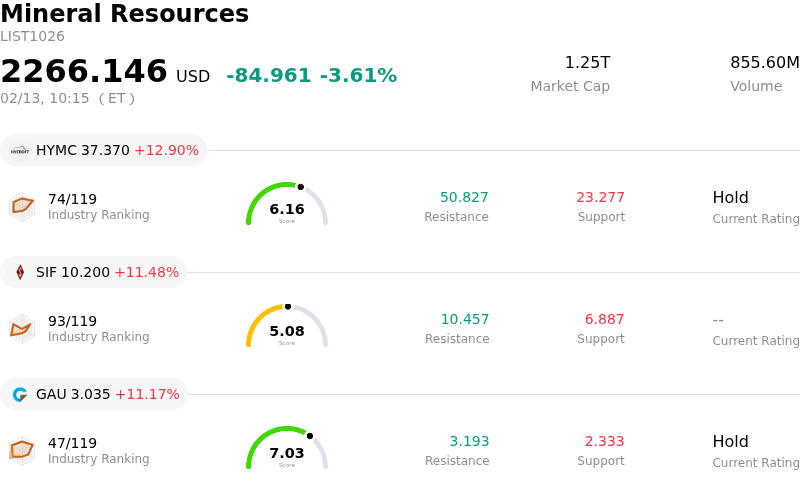Select the HYMC 6.16 score gauge
The height and width of the screenshot is (488, 800).
click(x=287, y=204)
